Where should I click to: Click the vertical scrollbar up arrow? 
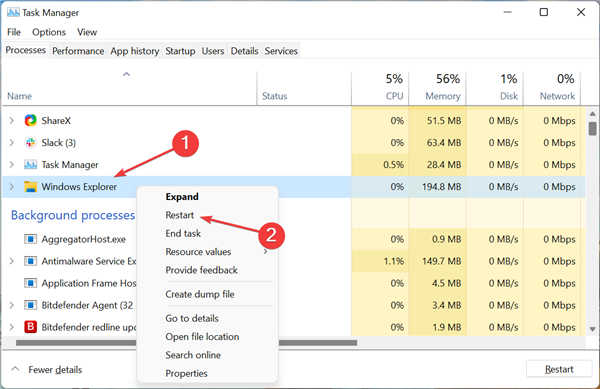[x=592, y=114]
